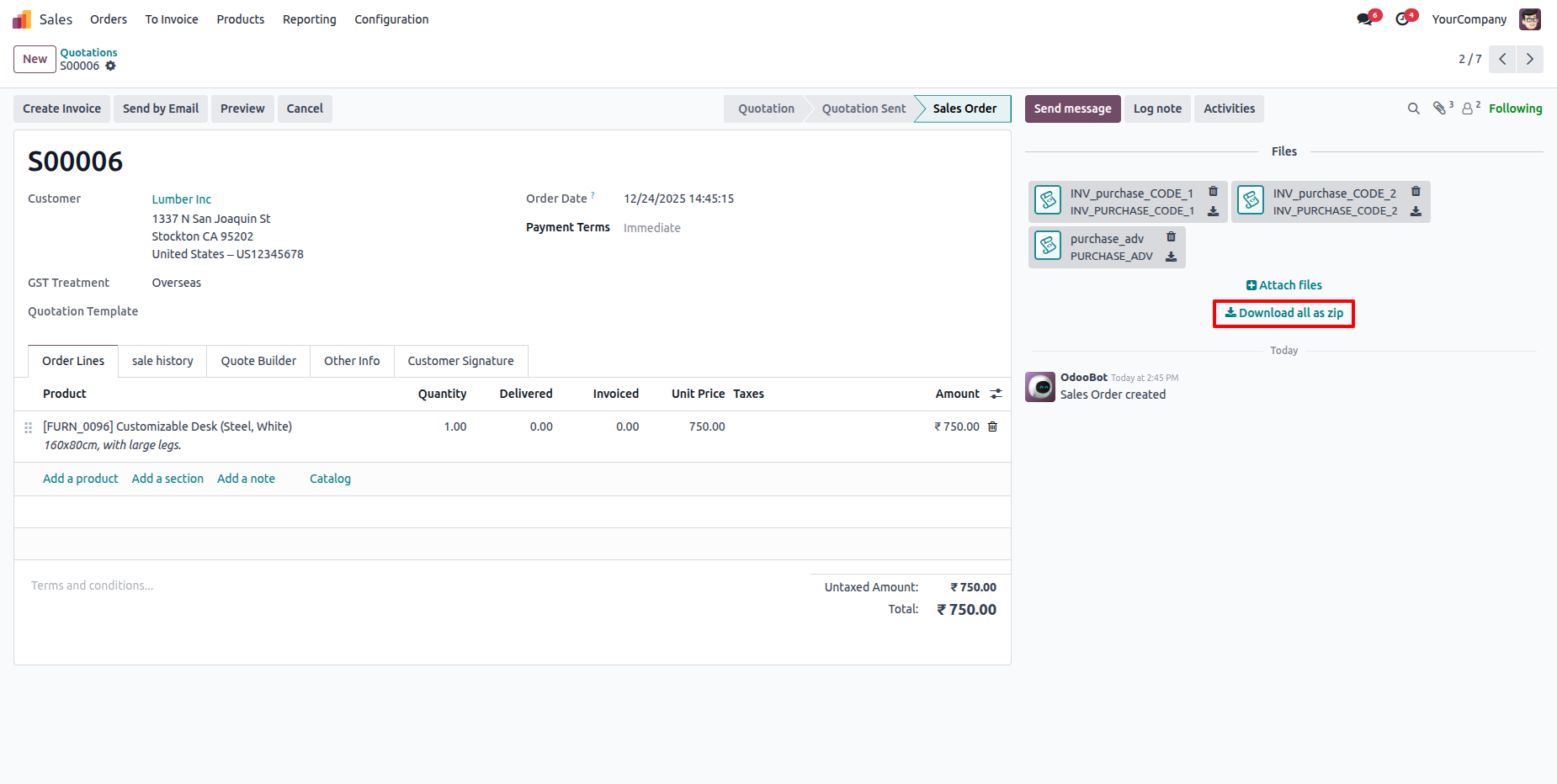
Task: Open the YourCompany switcher
Action: click(x=1469, y=19)
